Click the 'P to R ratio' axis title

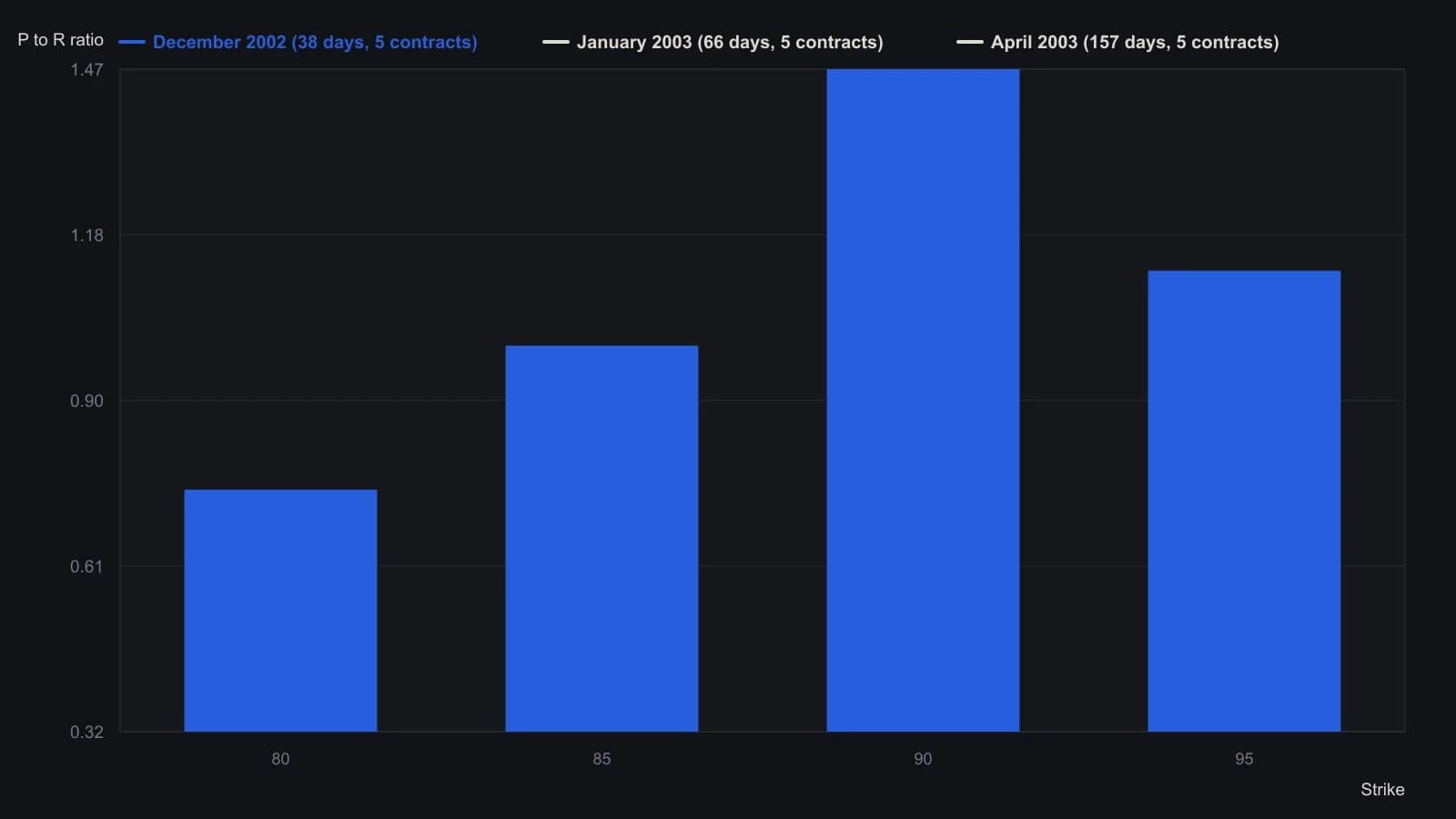[61, 40]
